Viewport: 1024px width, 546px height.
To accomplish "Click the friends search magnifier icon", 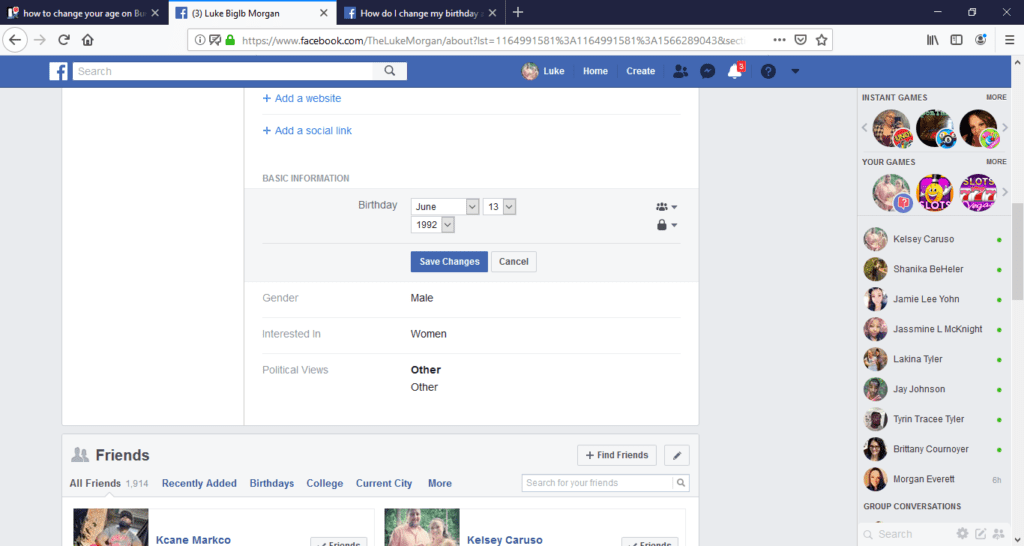I will pos(680,483).
